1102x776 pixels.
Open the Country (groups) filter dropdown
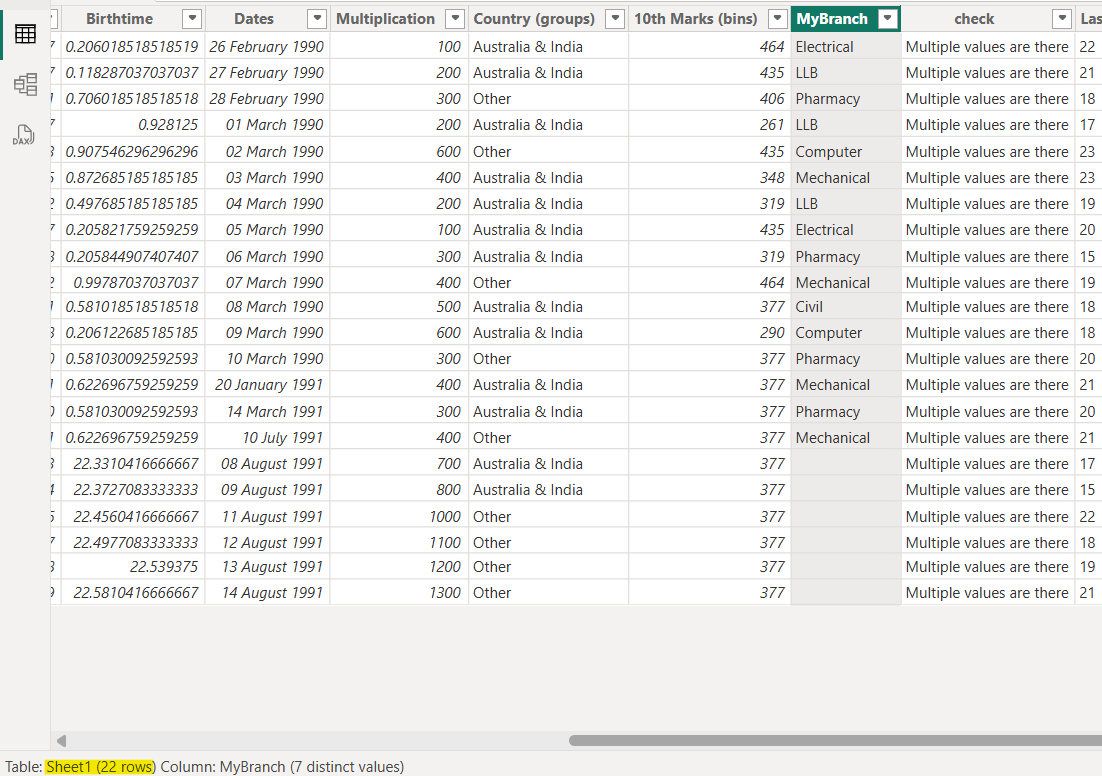tap(614, 18)
